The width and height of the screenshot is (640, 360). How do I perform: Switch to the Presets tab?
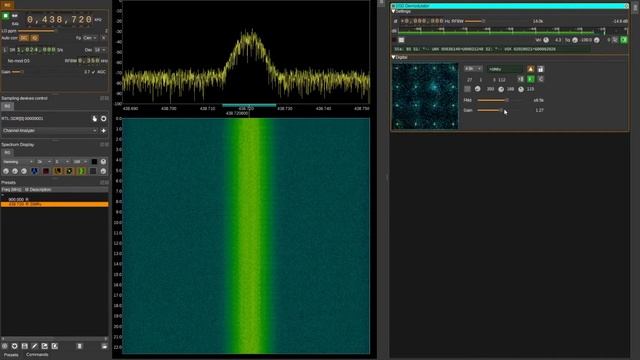(x=11, y=355)
